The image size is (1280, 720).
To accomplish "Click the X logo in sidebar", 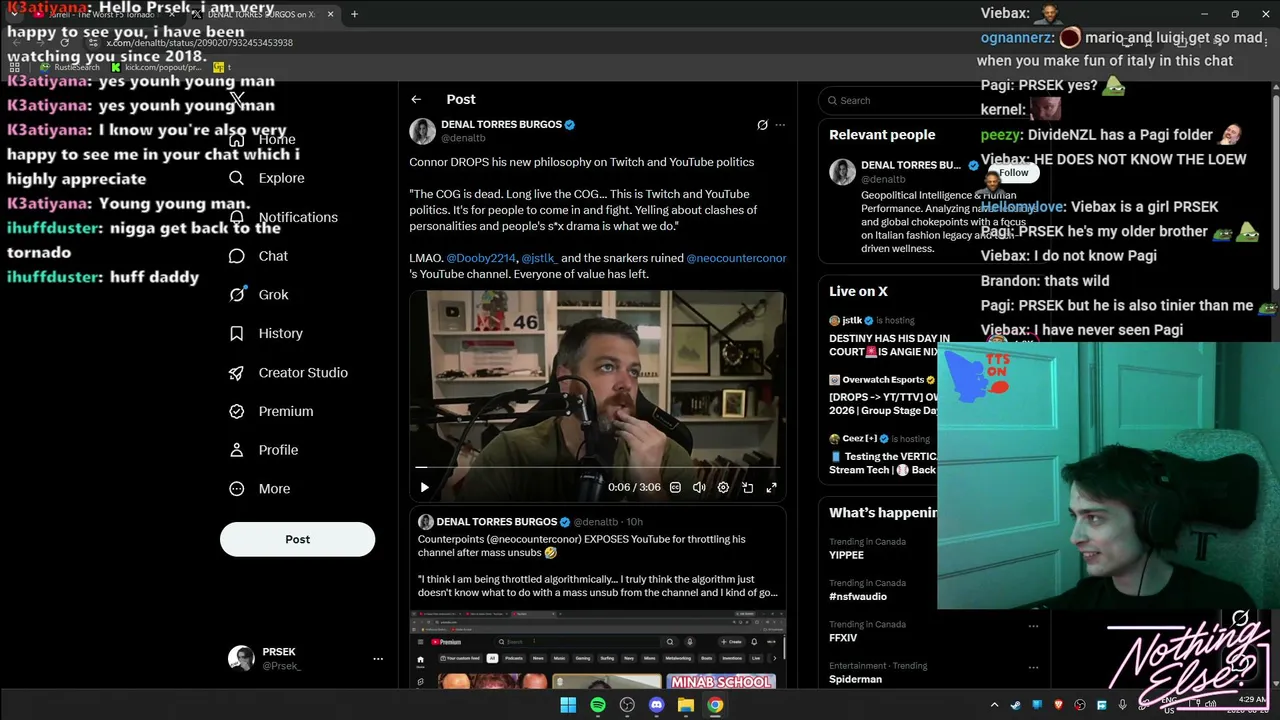I will click(x=236, y=99).
